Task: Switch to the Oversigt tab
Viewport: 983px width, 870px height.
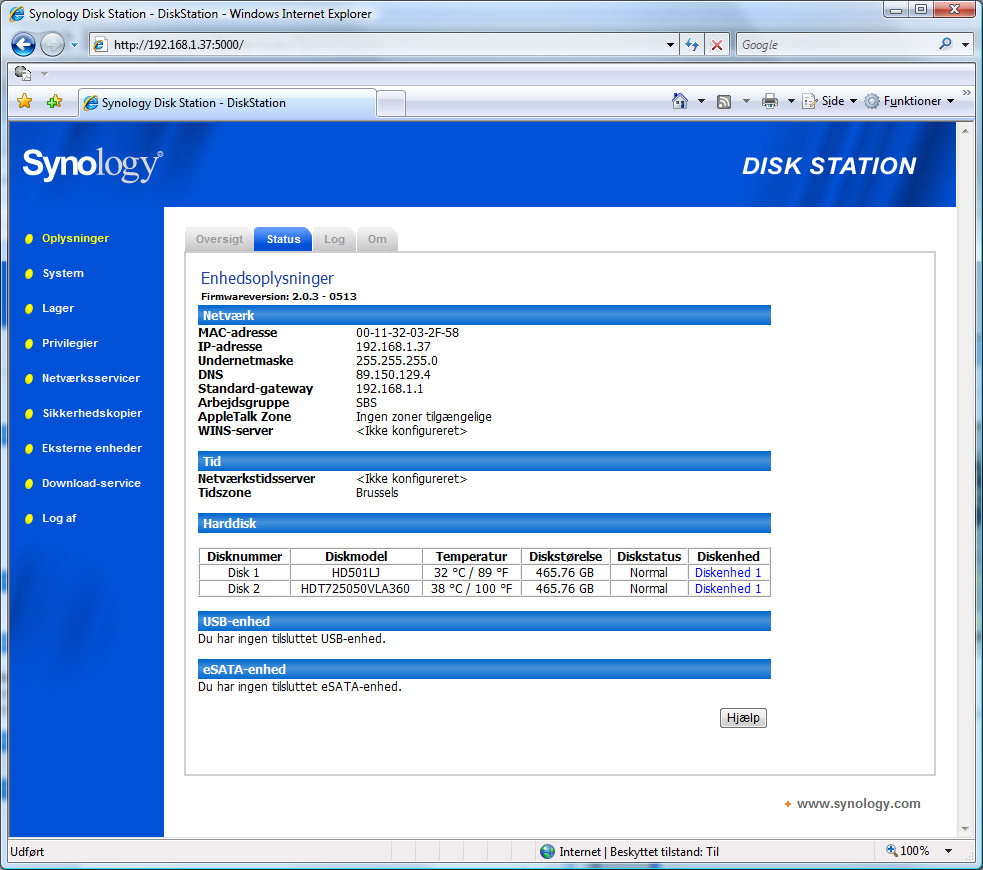Action: 219,239
